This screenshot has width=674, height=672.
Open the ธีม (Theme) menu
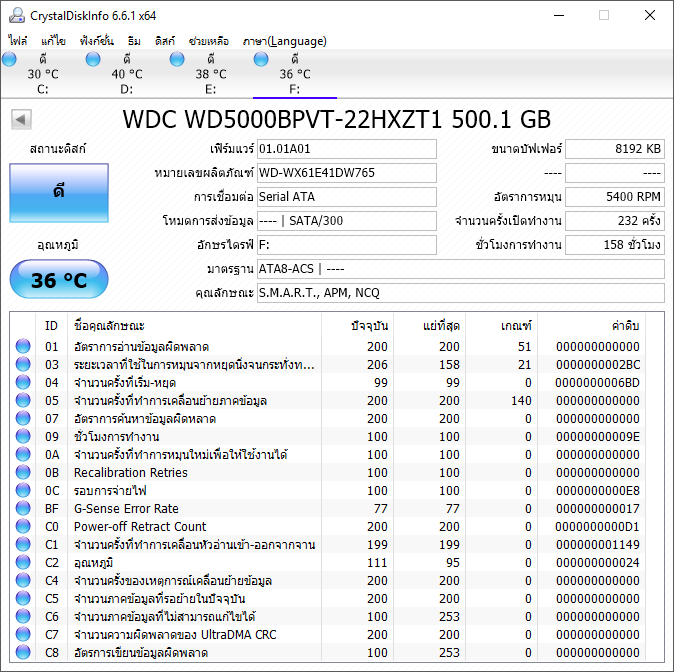(x=134, y=41)
